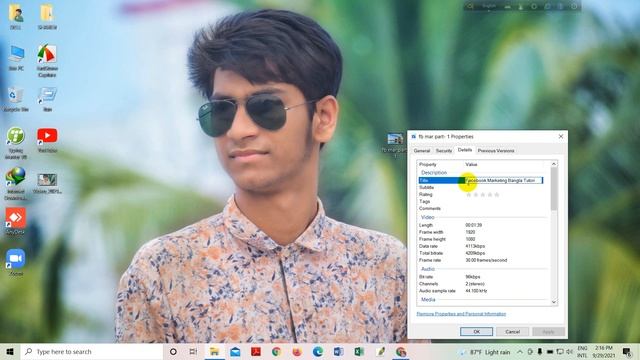Open Adobe Acrobat from taskbar
This screenshot has height=360, width=640.
[x=256, y=351]
